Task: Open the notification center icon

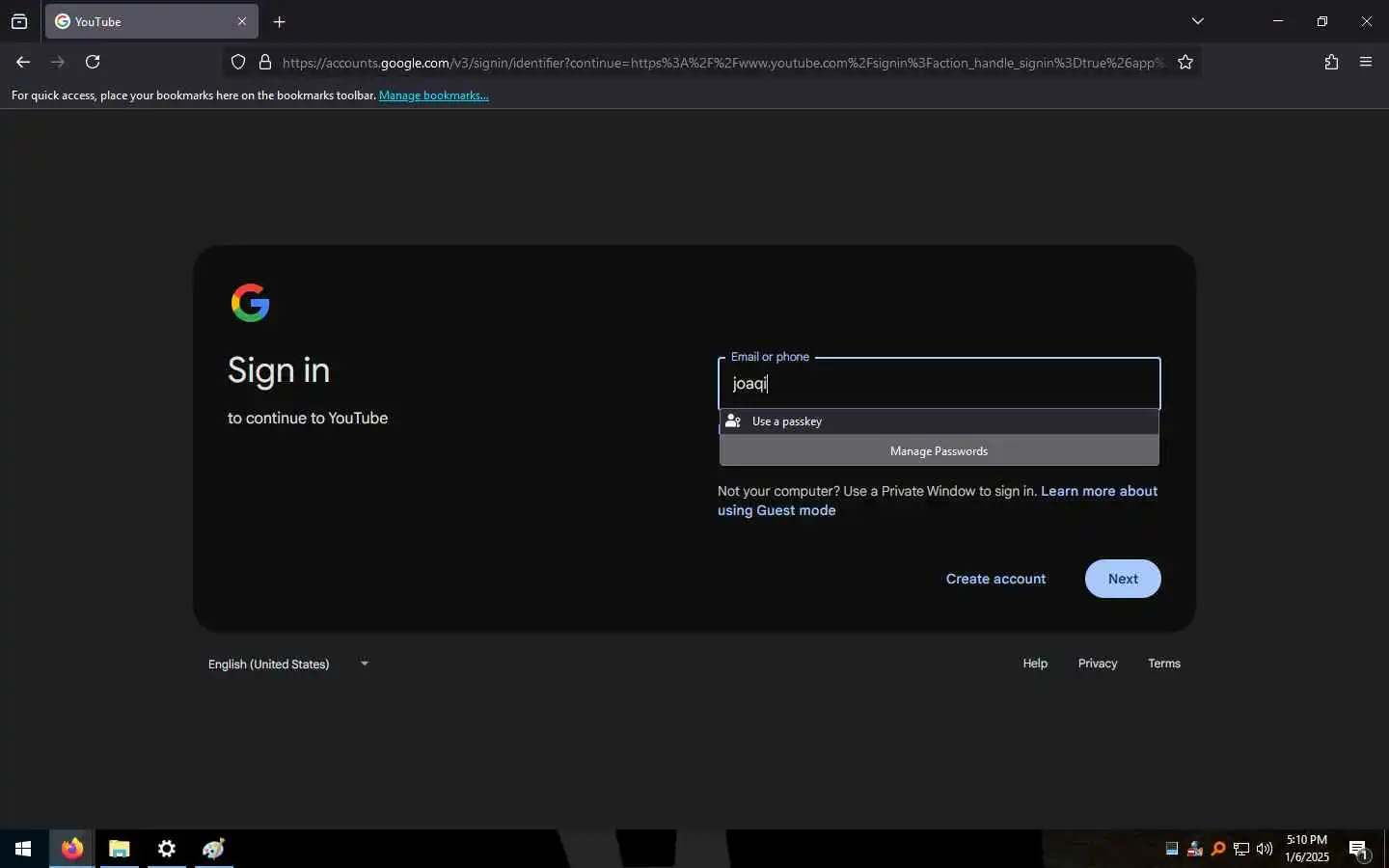Action: [x=1359, y=849]
